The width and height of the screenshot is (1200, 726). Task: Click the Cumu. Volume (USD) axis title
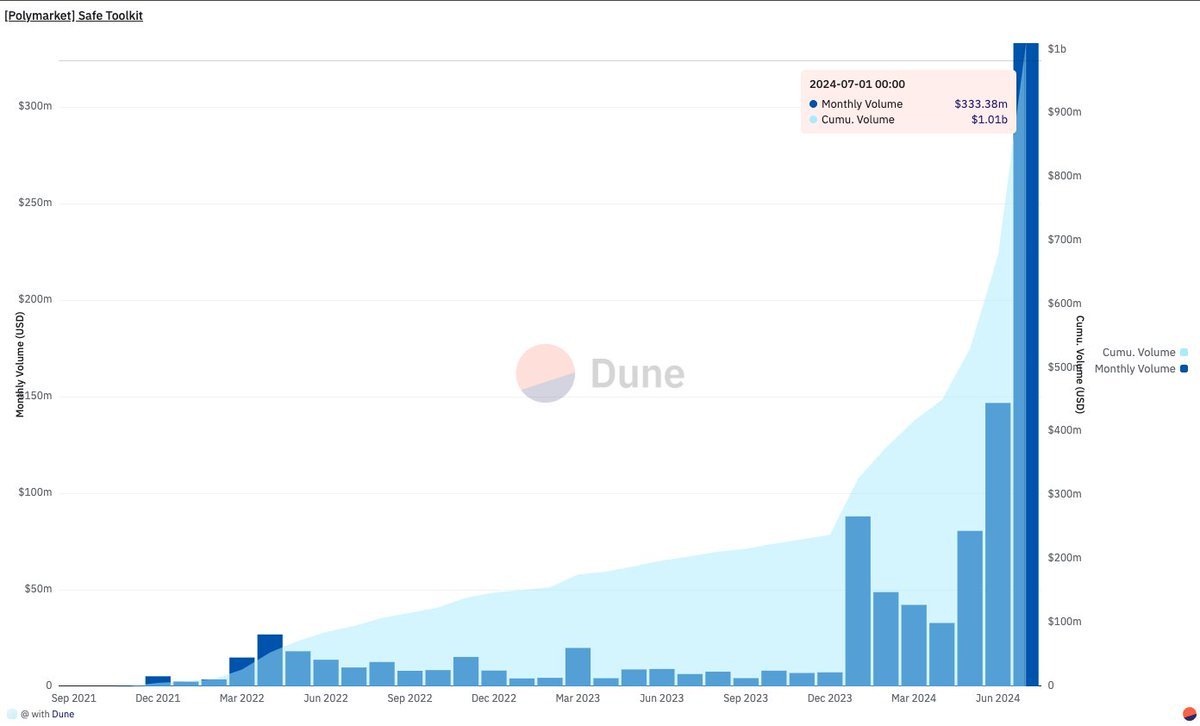click(1080, 364)
